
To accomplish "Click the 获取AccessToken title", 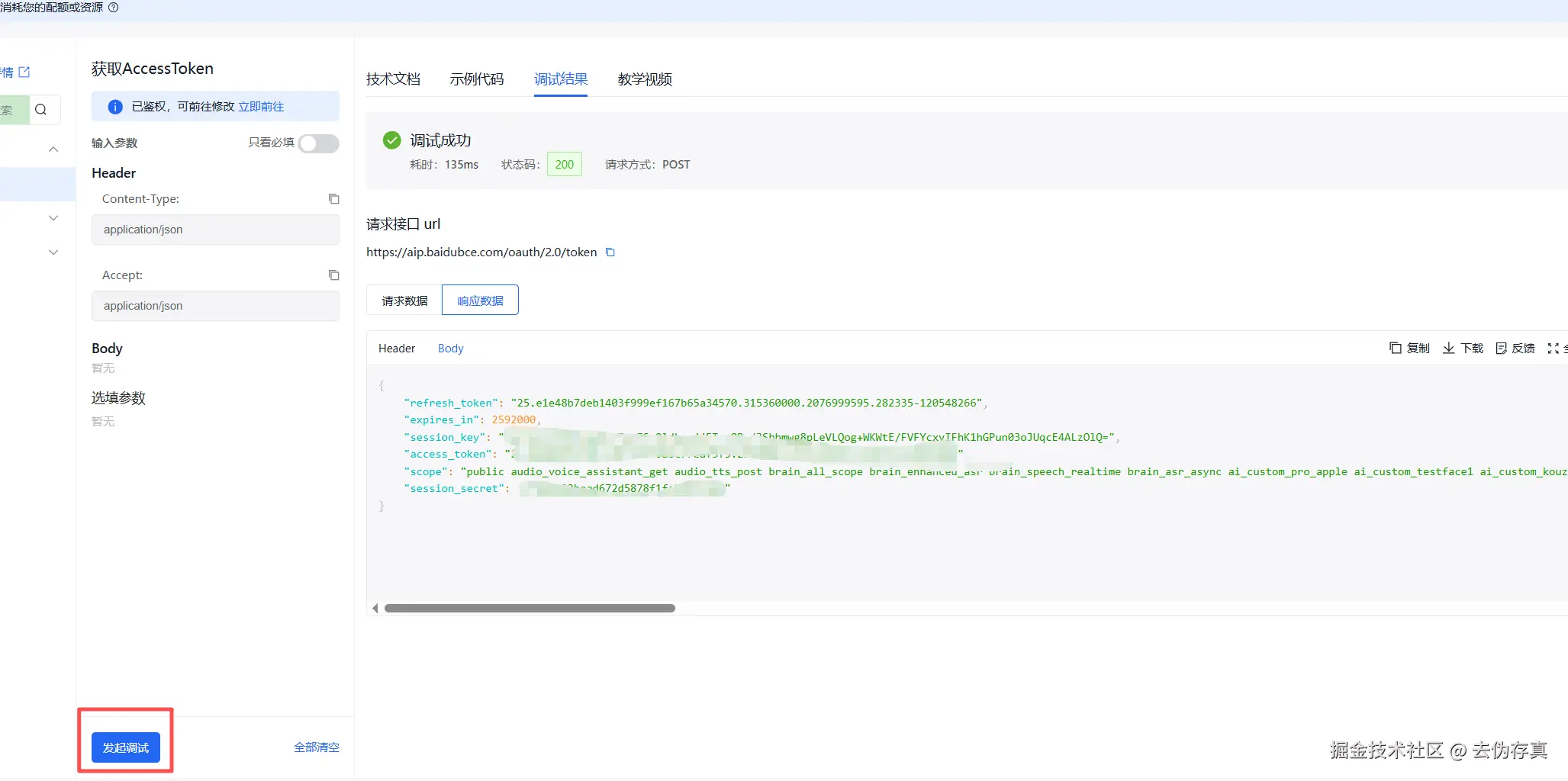I will 153,69.
